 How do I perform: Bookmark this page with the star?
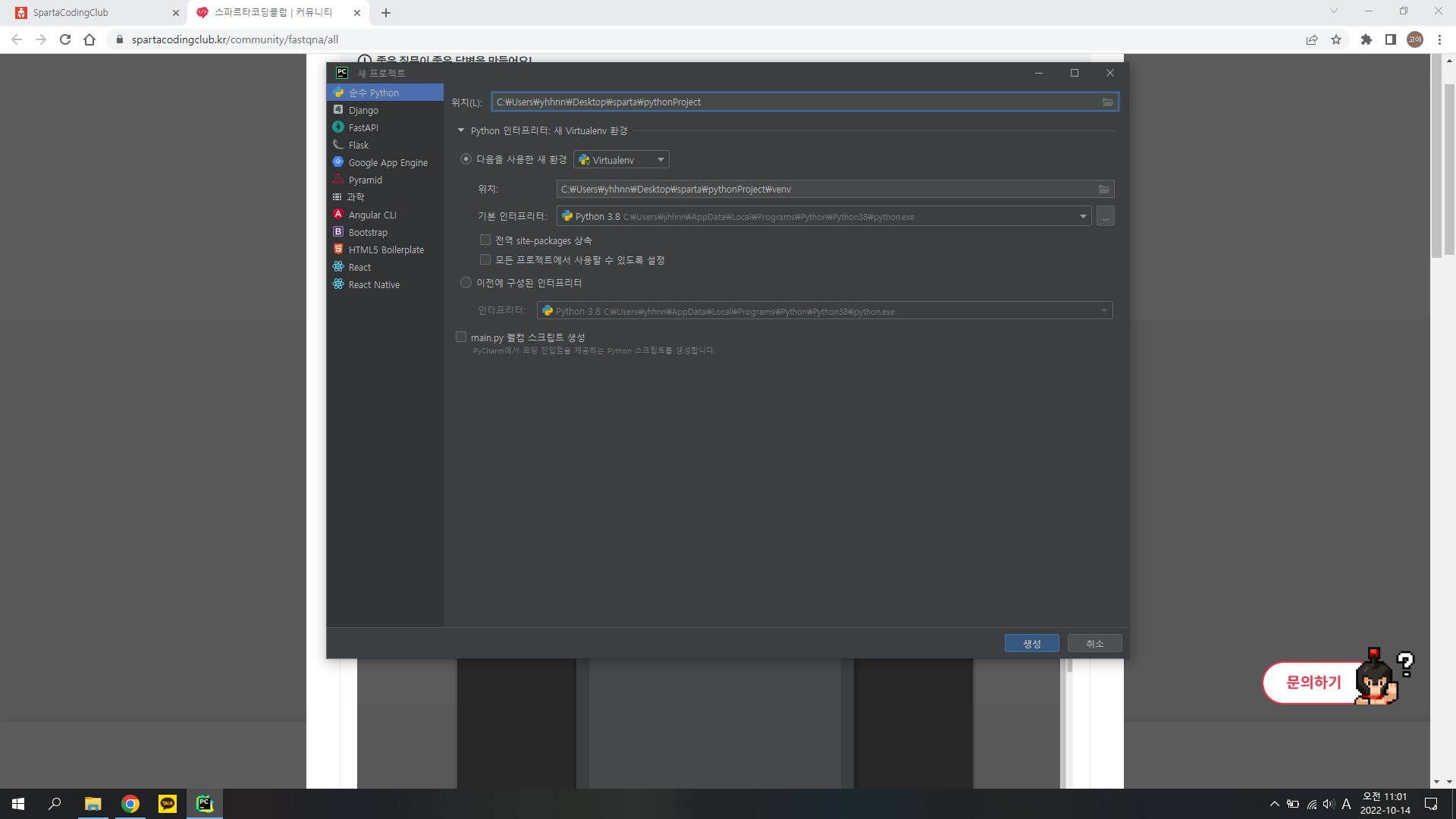[1336, 39]
